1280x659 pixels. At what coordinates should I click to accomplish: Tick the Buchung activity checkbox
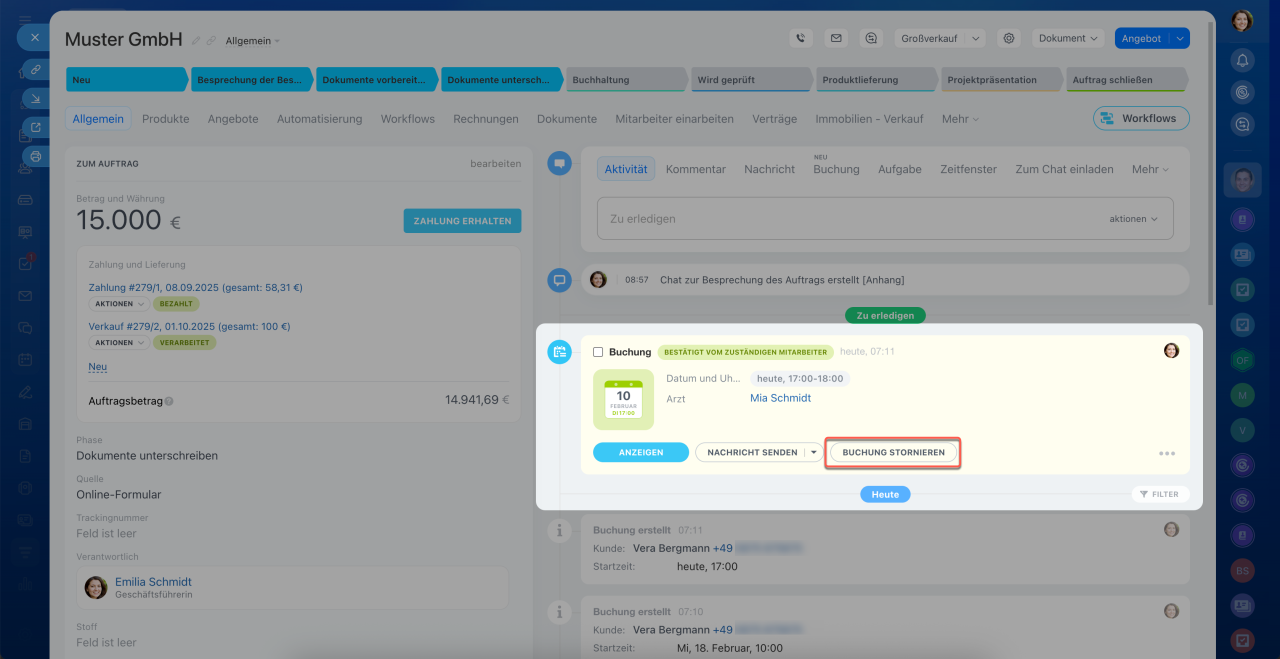(x=598, y=352)
